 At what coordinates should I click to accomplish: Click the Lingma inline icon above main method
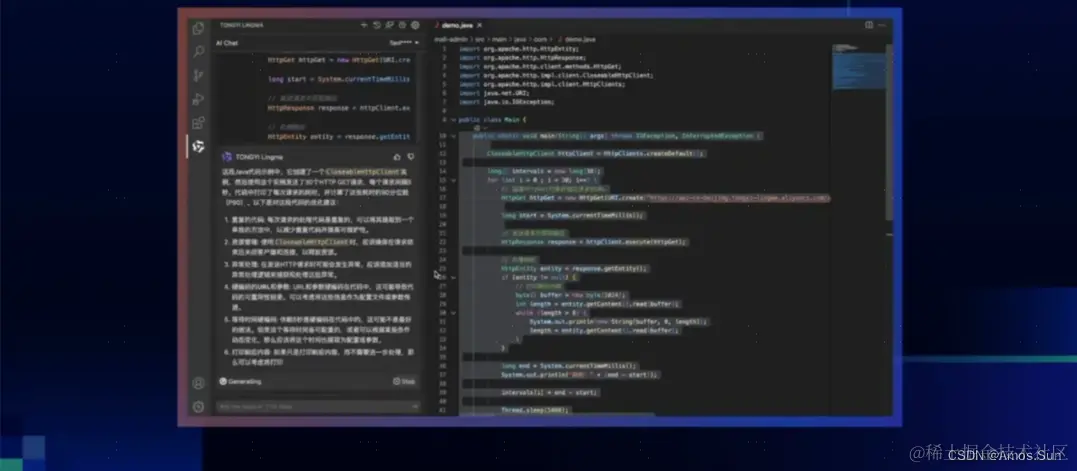coord(476,128)
